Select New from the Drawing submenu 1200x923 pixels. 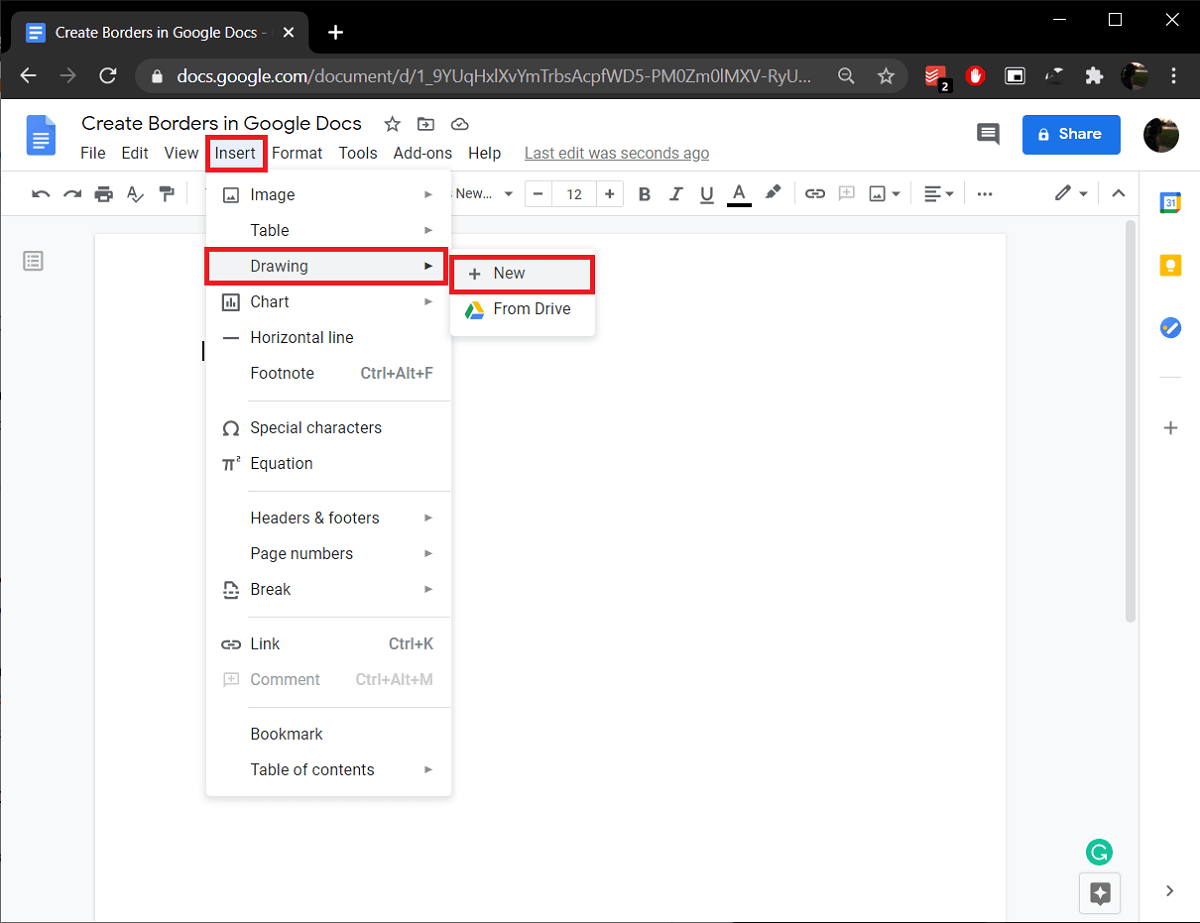tap(510, 272)
